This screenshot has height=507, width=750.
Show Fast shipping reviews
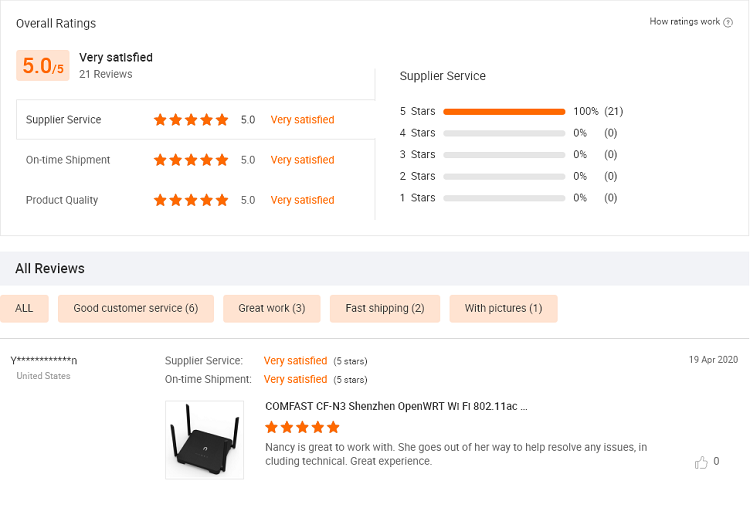385,308
